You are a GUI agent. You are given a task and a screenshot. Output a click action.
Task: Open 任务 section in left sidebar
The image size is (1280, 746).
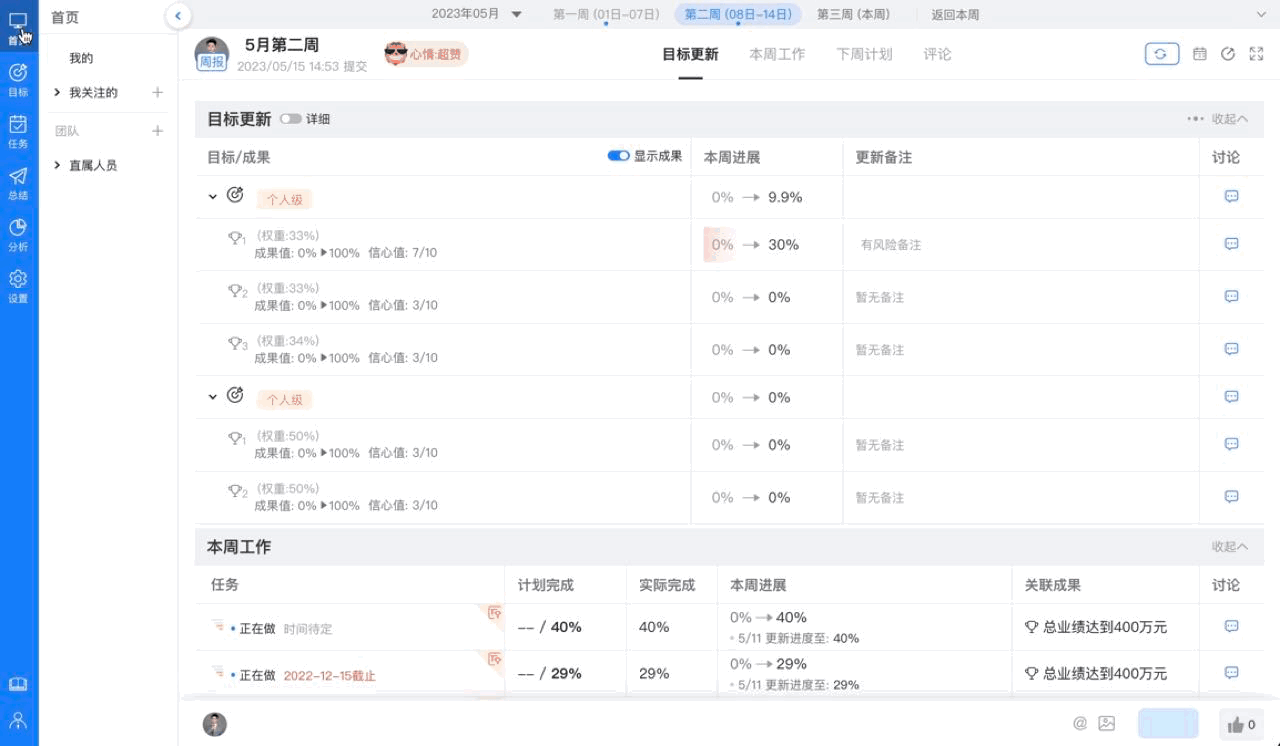18,131
